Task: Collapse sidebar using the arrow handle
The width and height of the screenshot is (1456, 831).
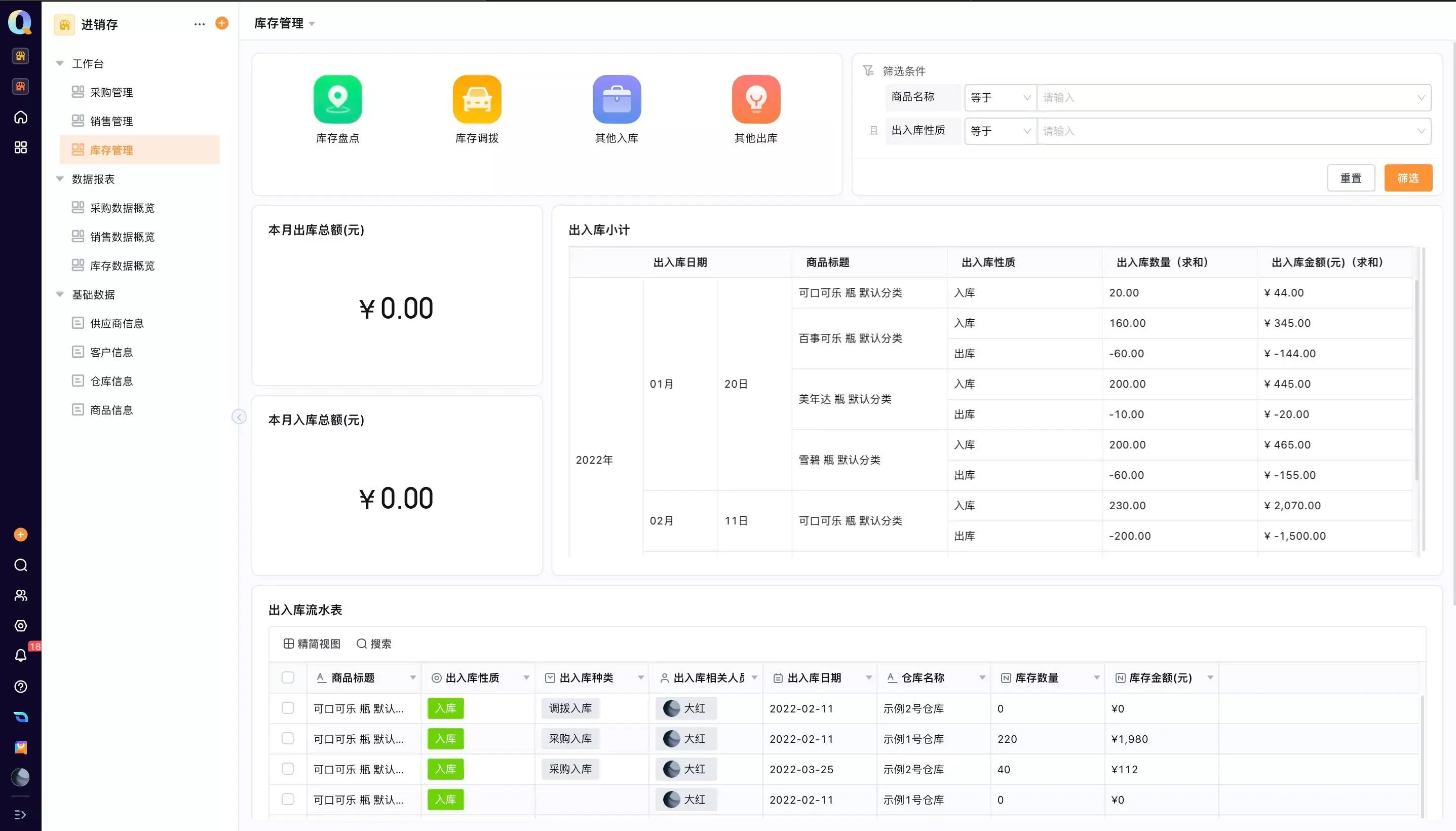Action: point(239,417)
